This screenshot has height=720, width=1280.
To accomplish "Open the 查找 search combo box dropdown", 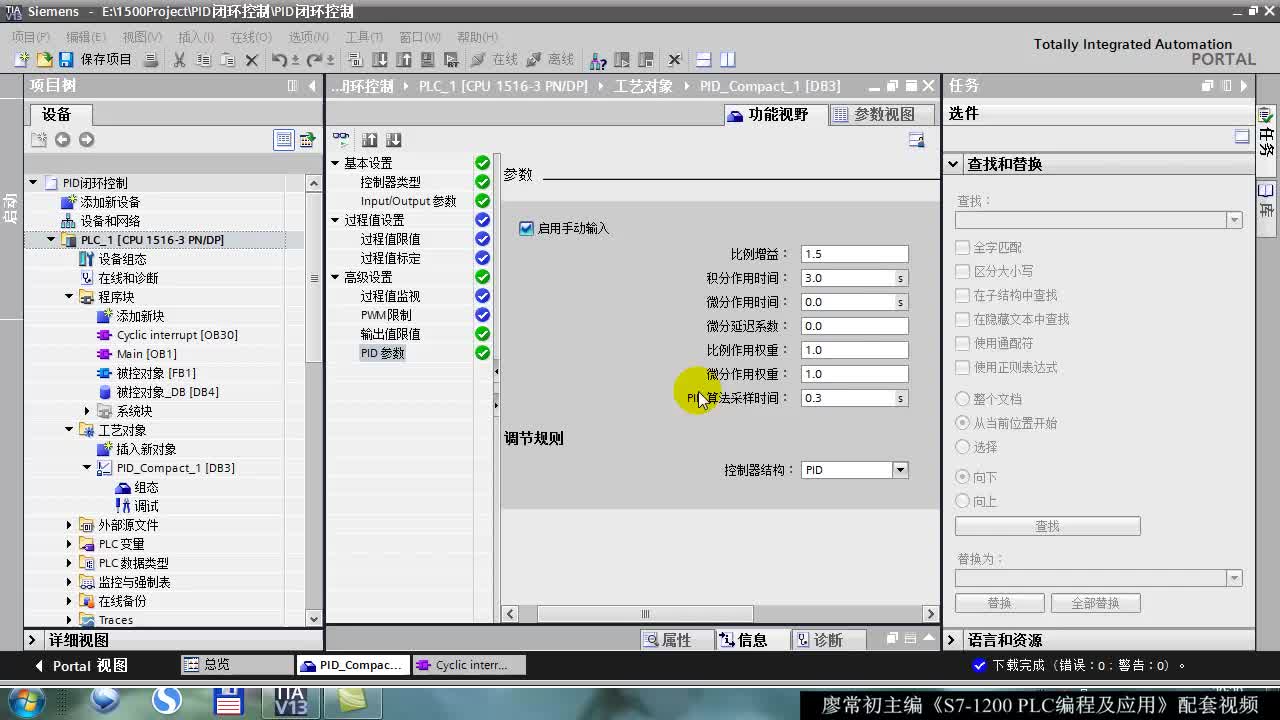I will point(1234,220).
